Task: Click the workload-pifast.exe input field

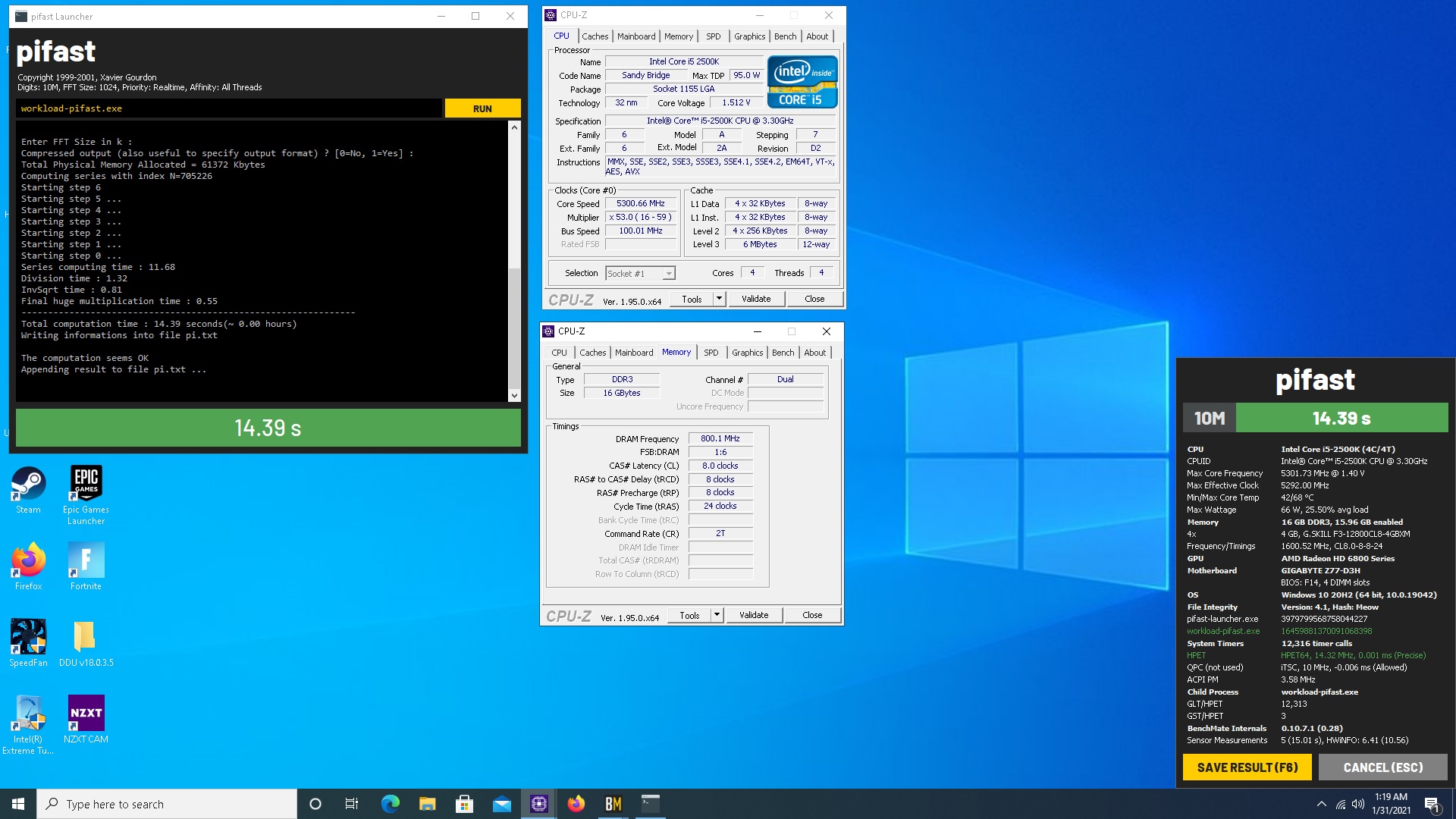Action: [228, 108]
